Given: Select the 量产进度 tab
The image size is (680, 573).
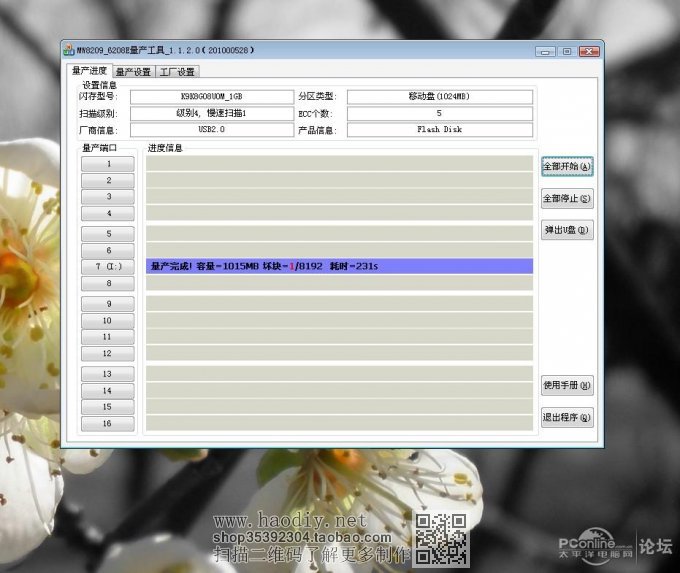Looking at the screenshot, I should (89, 71).
